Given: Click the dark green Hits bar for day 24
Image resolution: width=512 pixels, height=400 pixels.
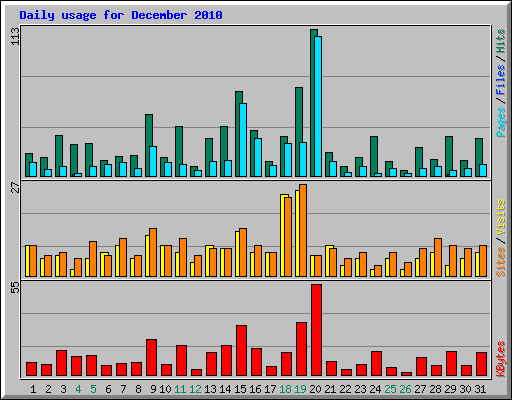Looking at the screenshot, I should [372, 156].
